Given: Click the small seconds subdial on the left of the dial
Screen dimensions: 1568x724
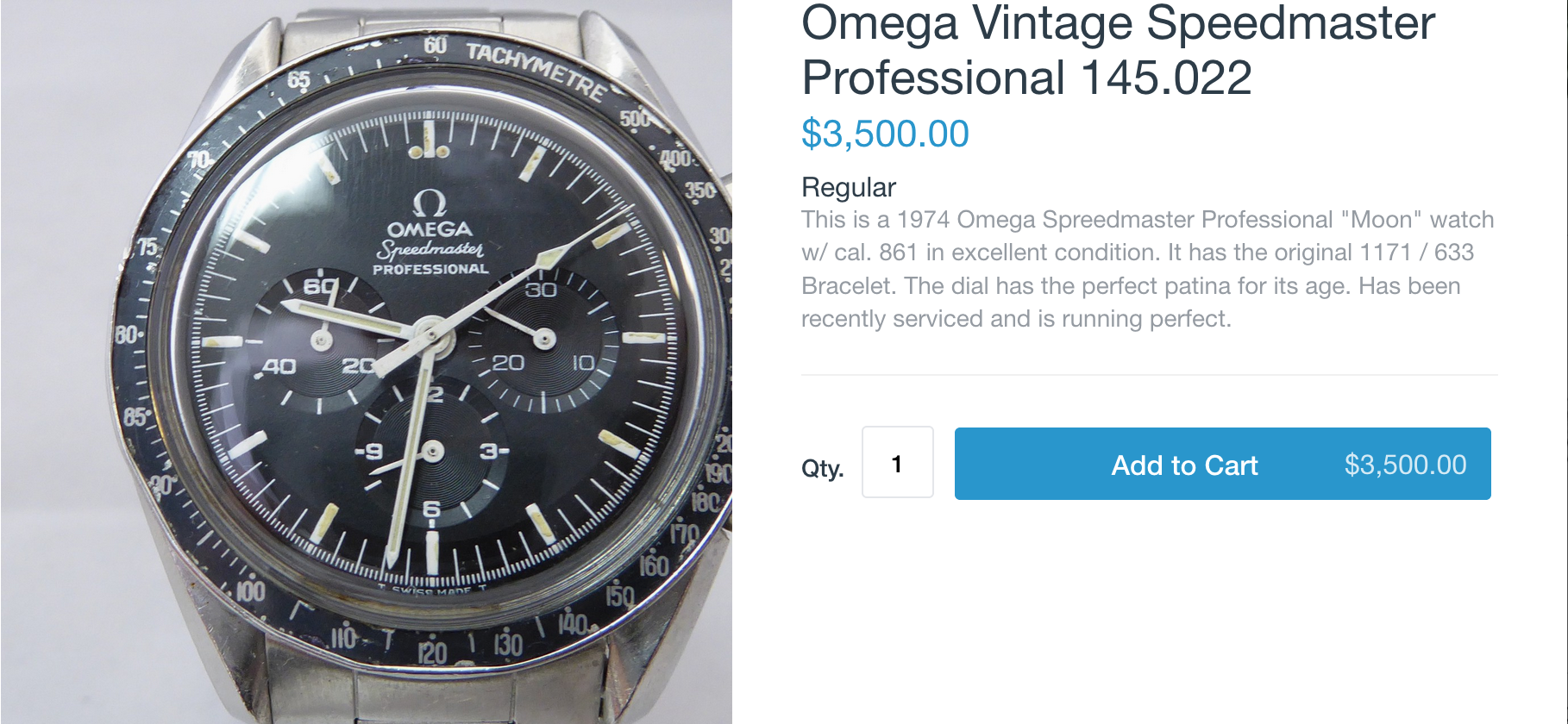Looking at the screenshot, I should click(x=321, y=341).
